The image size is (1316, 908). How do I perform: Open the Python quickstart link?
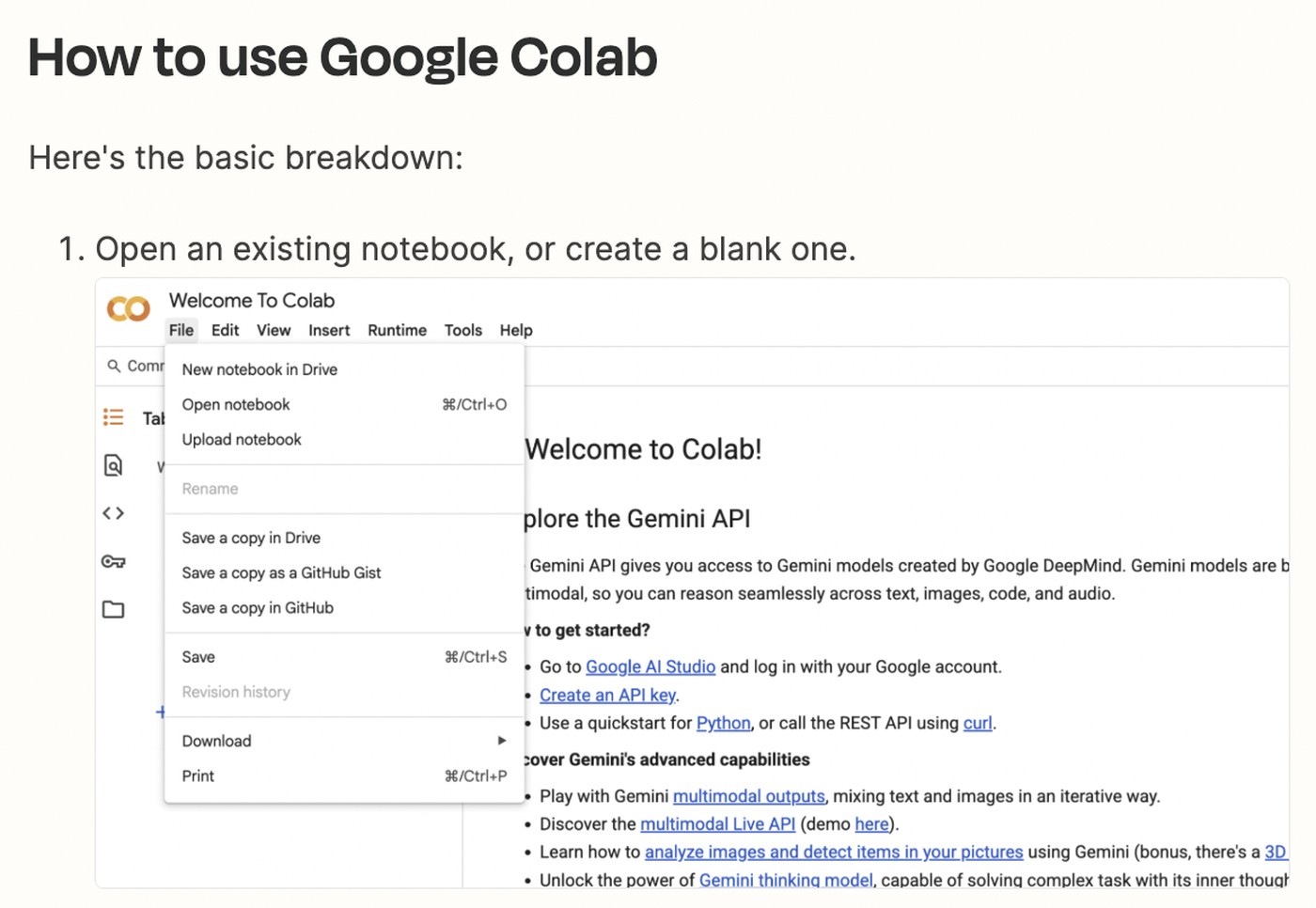722,723
